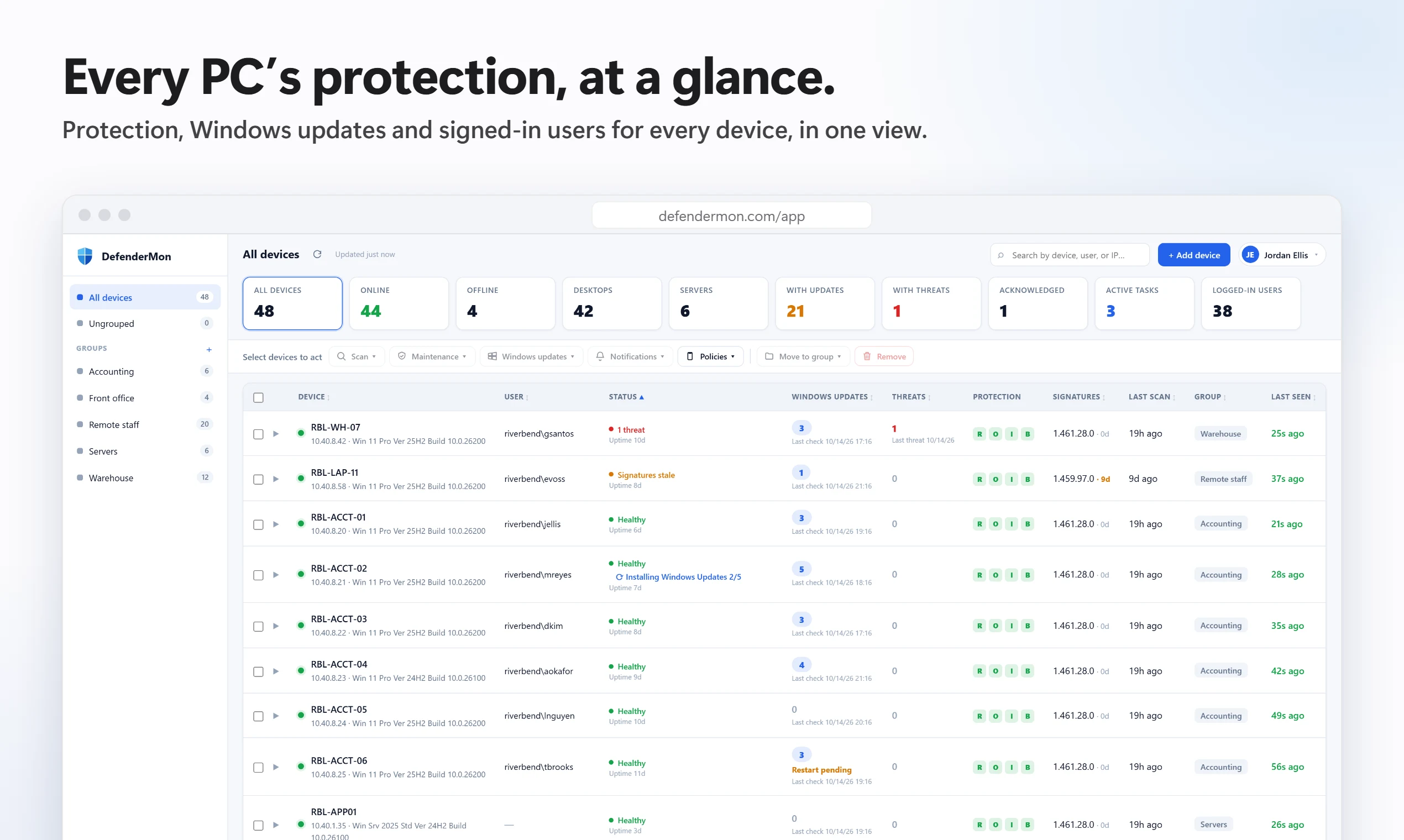Open the Policies dropdown
The image size is (1404, 840).
click(x=710, y=356)
